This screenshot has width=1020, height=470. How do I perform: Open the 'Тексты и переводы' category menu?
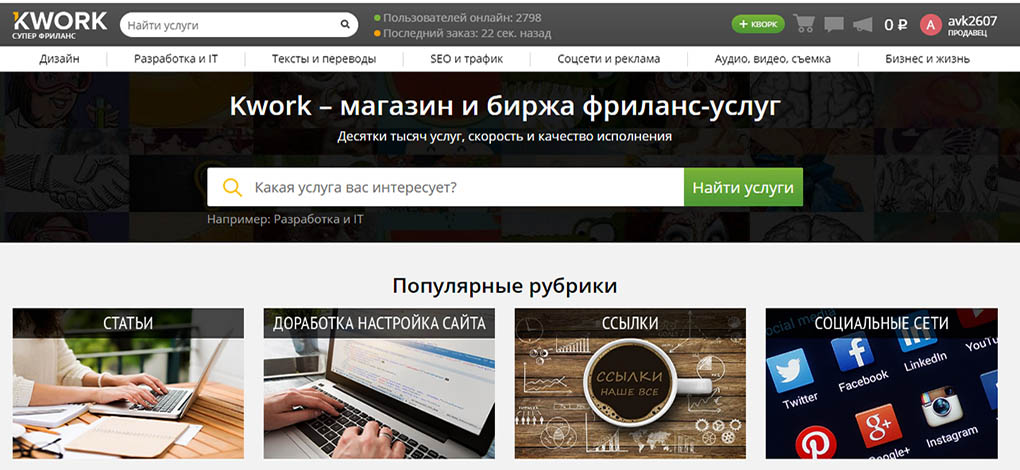(324, 59)
